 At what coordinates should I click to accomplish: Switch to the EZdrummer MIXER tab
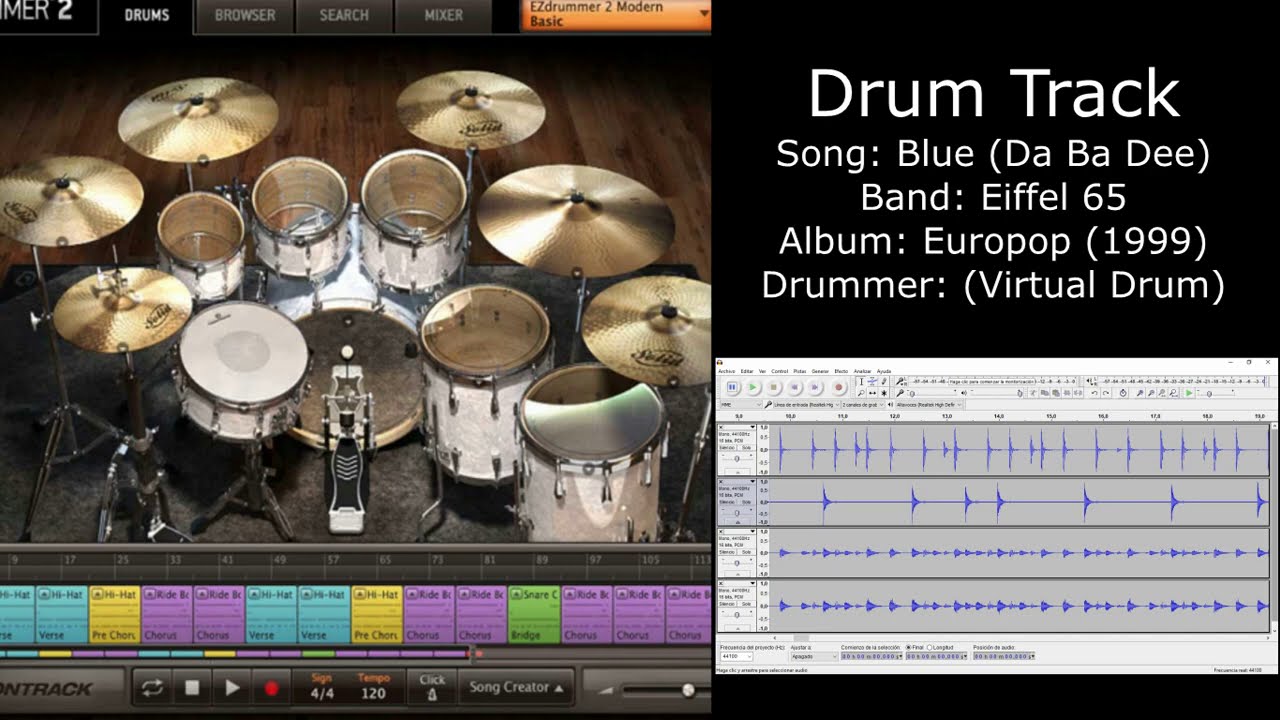pos(443,15)
